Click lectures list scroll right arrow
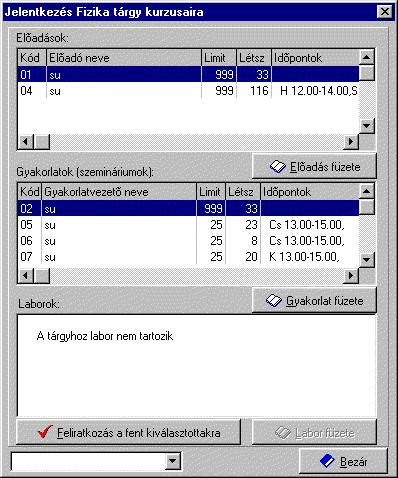 [x=351, y=142]
